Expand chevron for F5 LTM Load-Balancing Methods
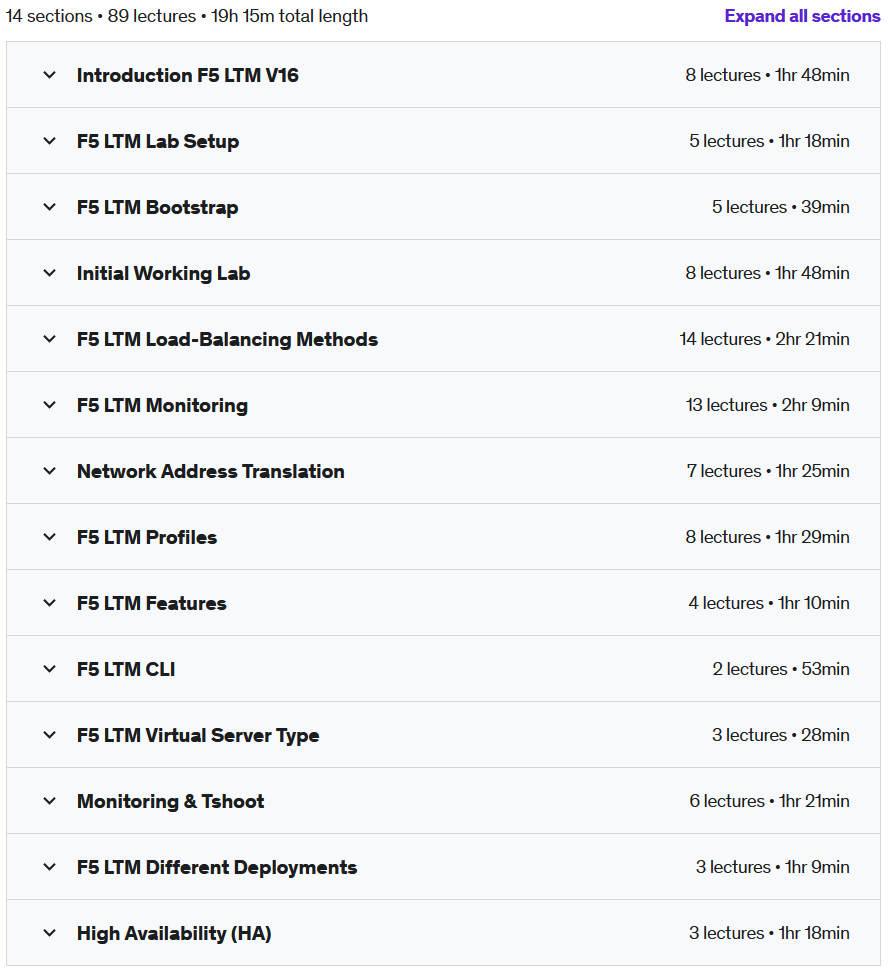This screenshot has width=888, height=973. [x=50, y=339]
